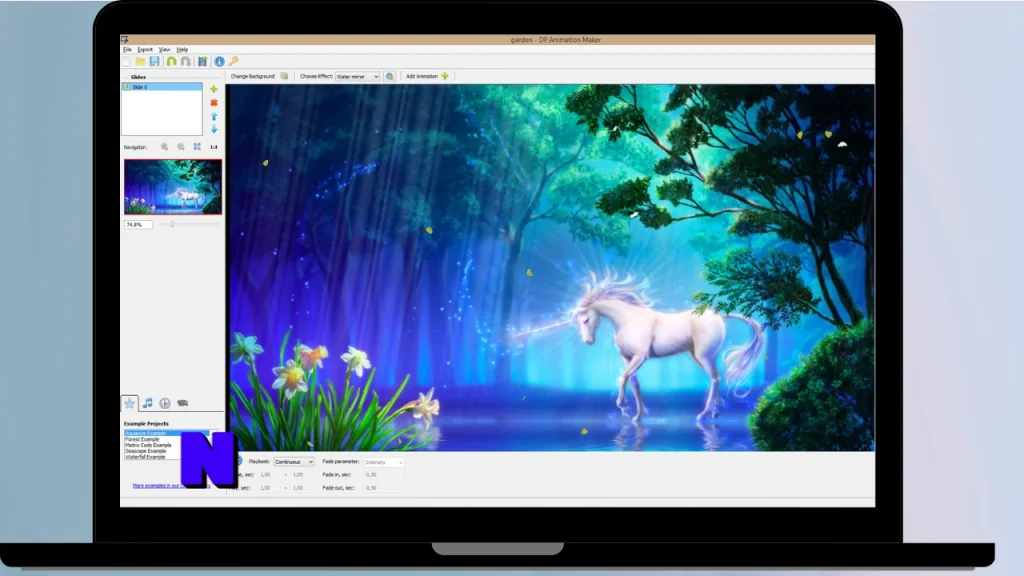Open a project with the folder icon
The width and height of the screenshot is (1024, 576).
click(140, 61)
